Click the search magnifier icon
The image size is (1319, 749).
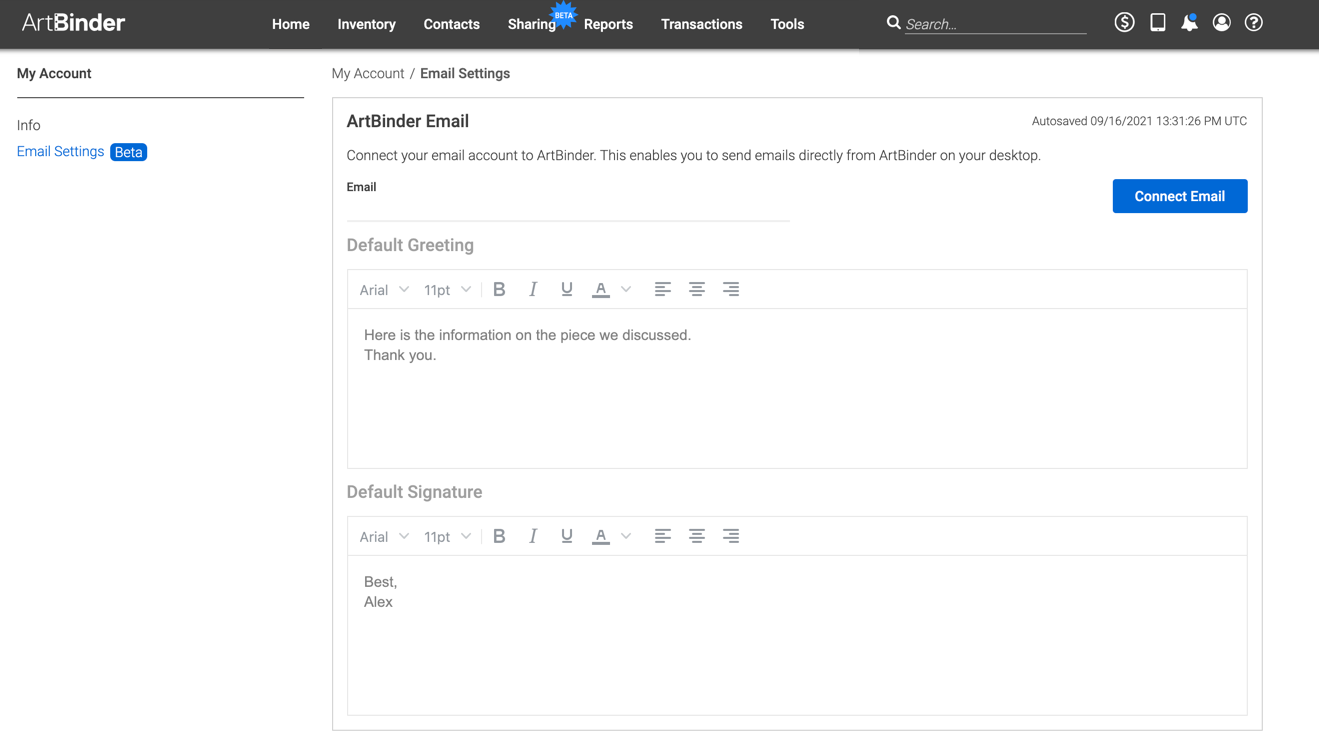pyautogui.click(x=893, y=21)
